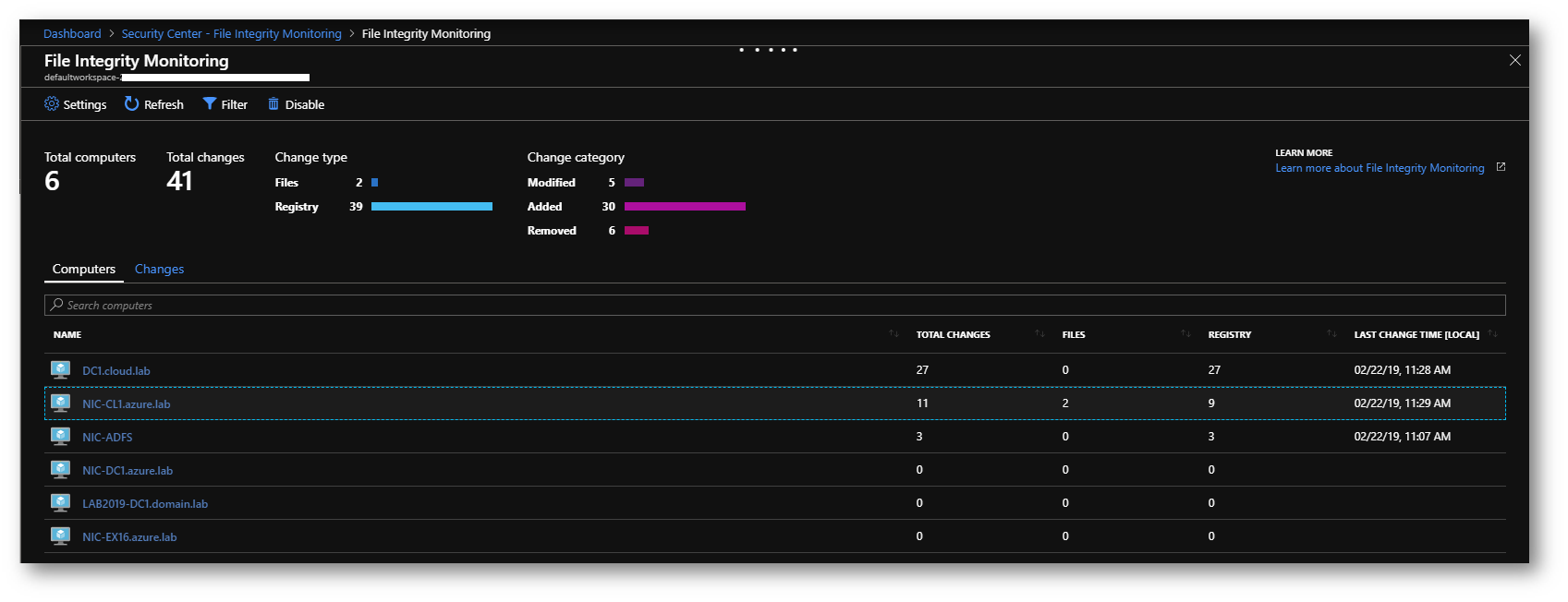Sort by Files column arrows
This screenshot has height=602, width=1568.
[x=1185, y=334]
